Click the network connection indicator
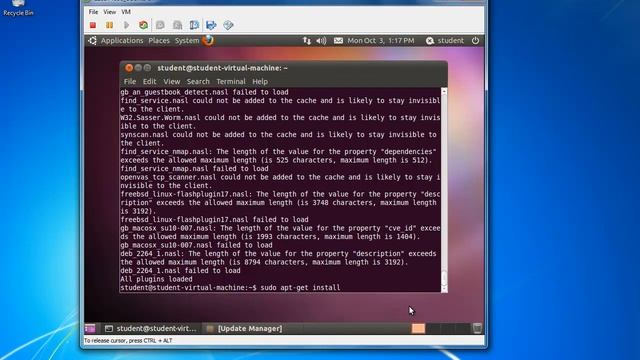The height and width of the screenshot is (360, 640). pyautogui.click(x=307, y=40)
